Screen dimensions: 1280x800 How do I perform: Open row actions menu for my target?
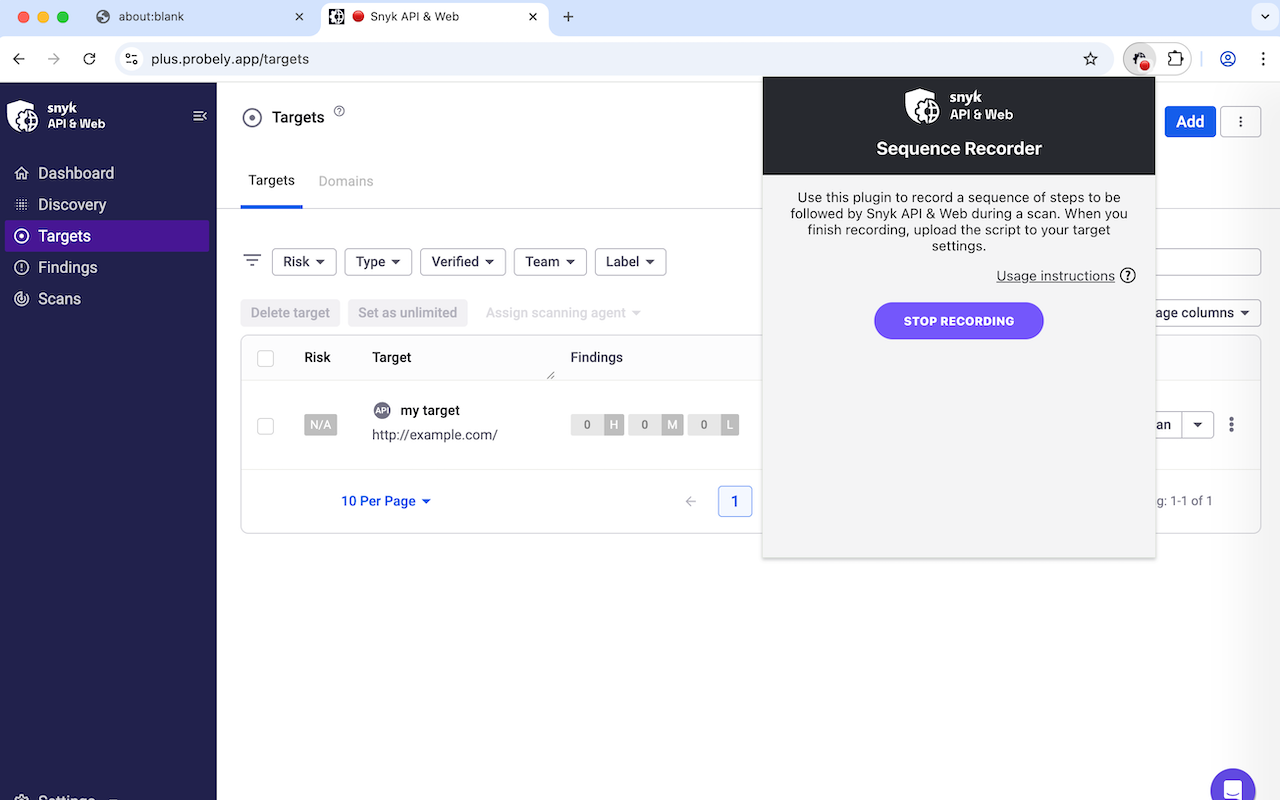pos(1231,424)
